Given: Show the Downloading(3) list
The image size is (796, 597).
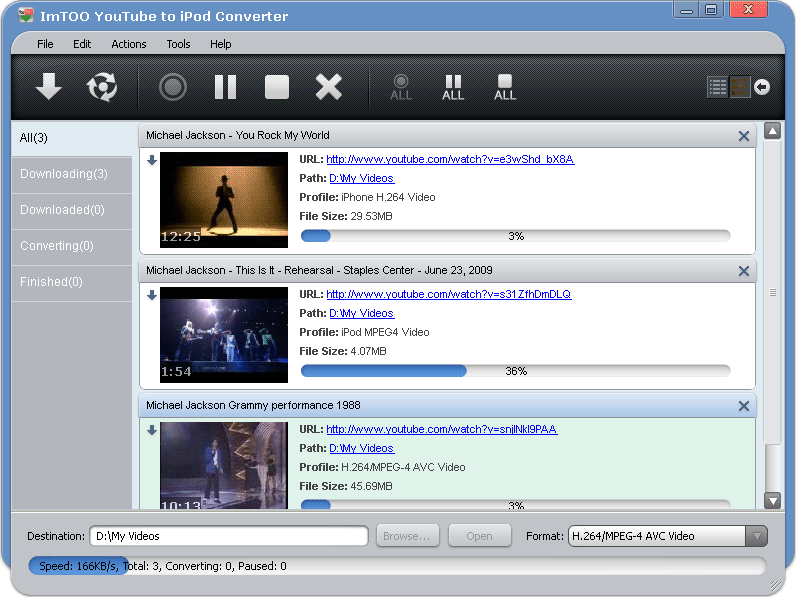Looking at the screenshot, I should (x=72, y=174).
